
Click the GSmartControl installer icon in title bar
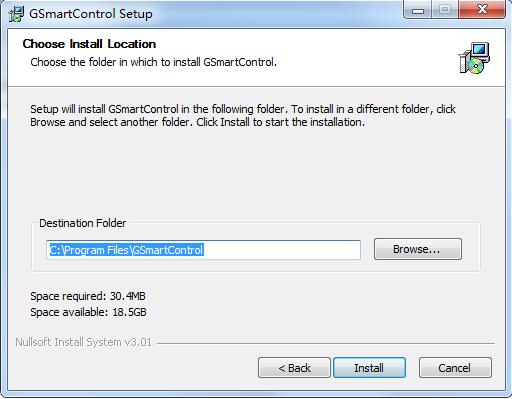(x=17, y=14)
